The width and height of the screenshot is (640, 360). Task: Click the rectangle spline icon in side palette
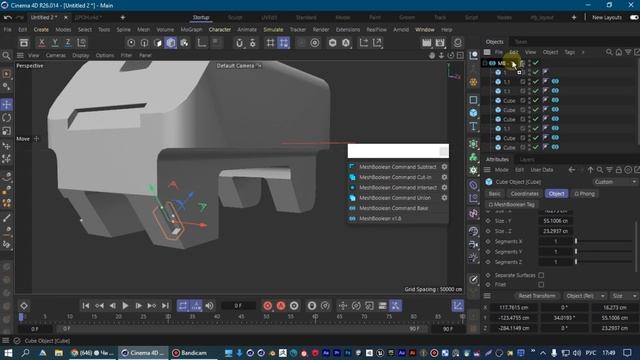click(473, 100)
